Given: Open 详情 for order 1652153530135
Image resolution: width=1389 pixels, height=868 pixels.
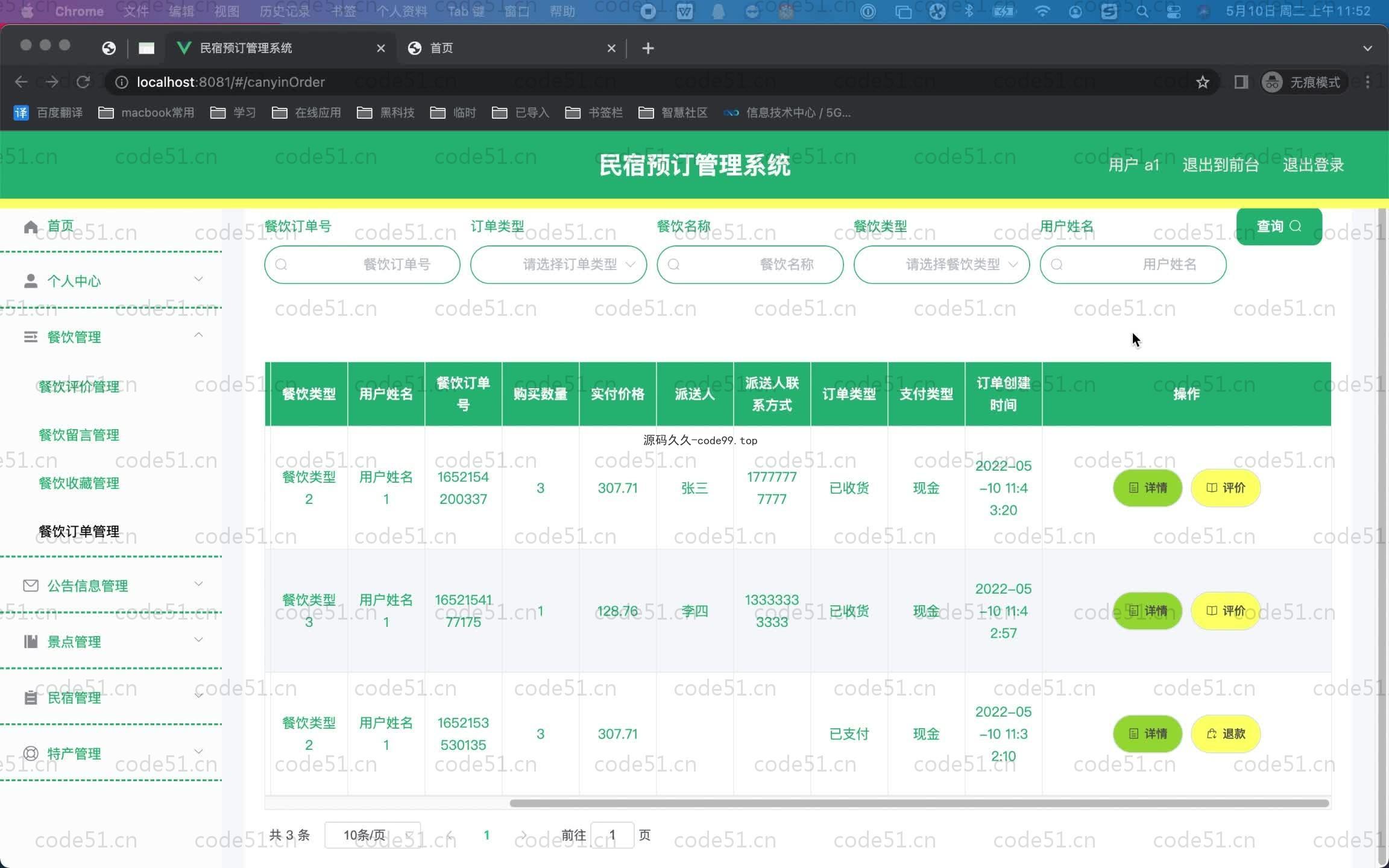Looking at the screenshot, I should (1147, 734).
